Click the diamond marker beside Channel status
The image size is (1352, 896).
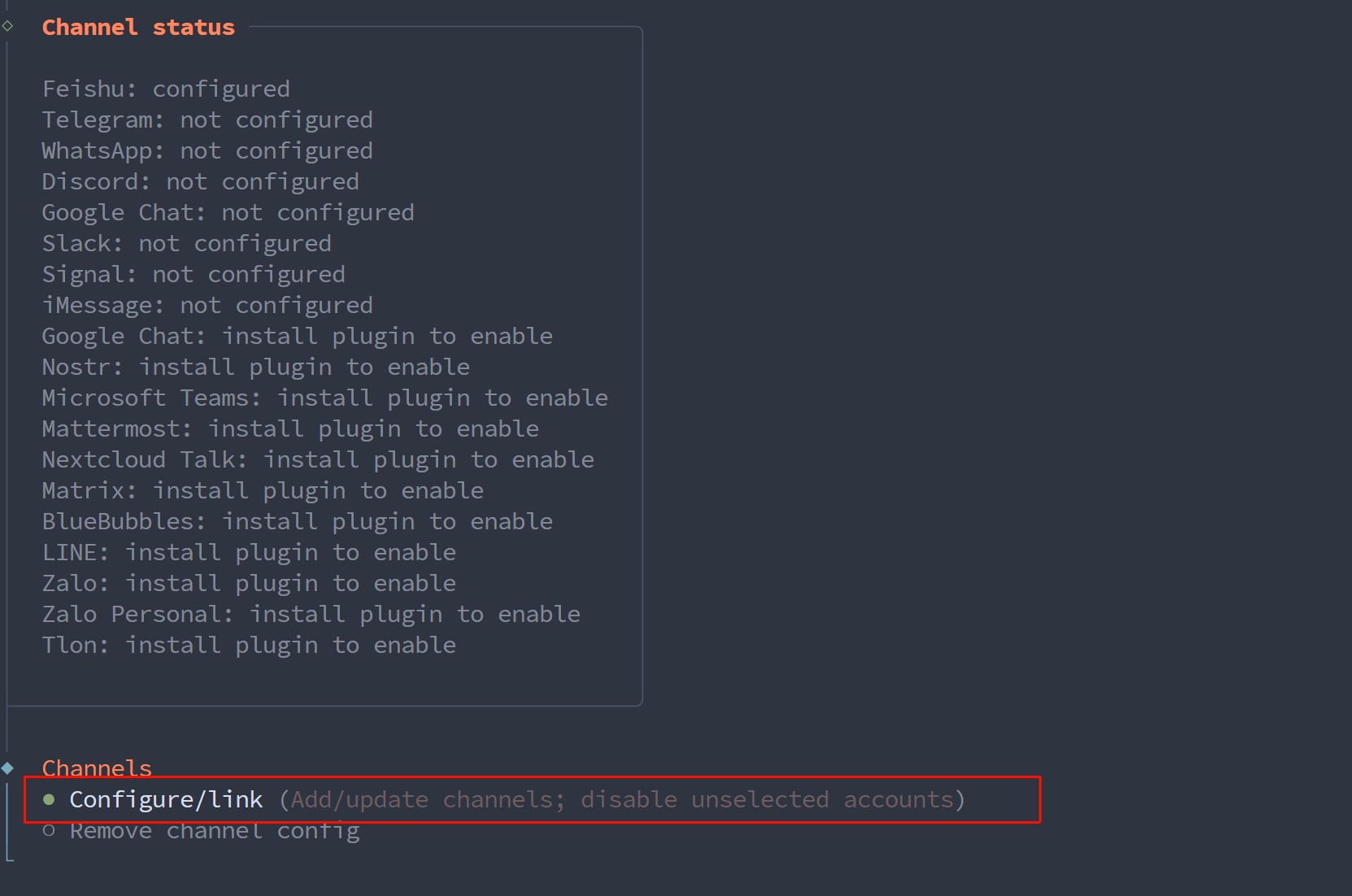click(8, 26)
